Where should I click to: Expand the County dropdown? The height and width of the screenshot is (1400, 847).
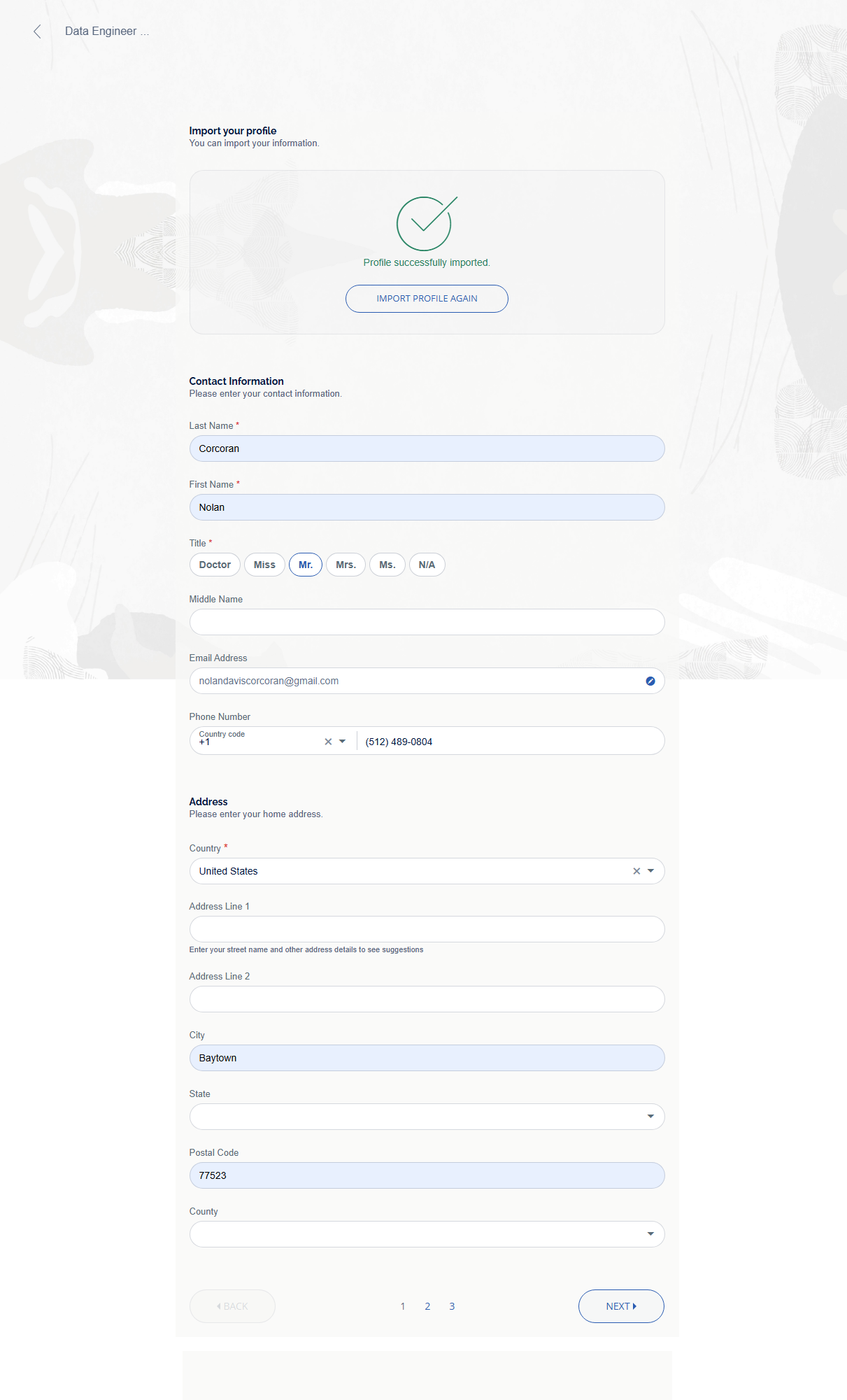click(650, 1234)
